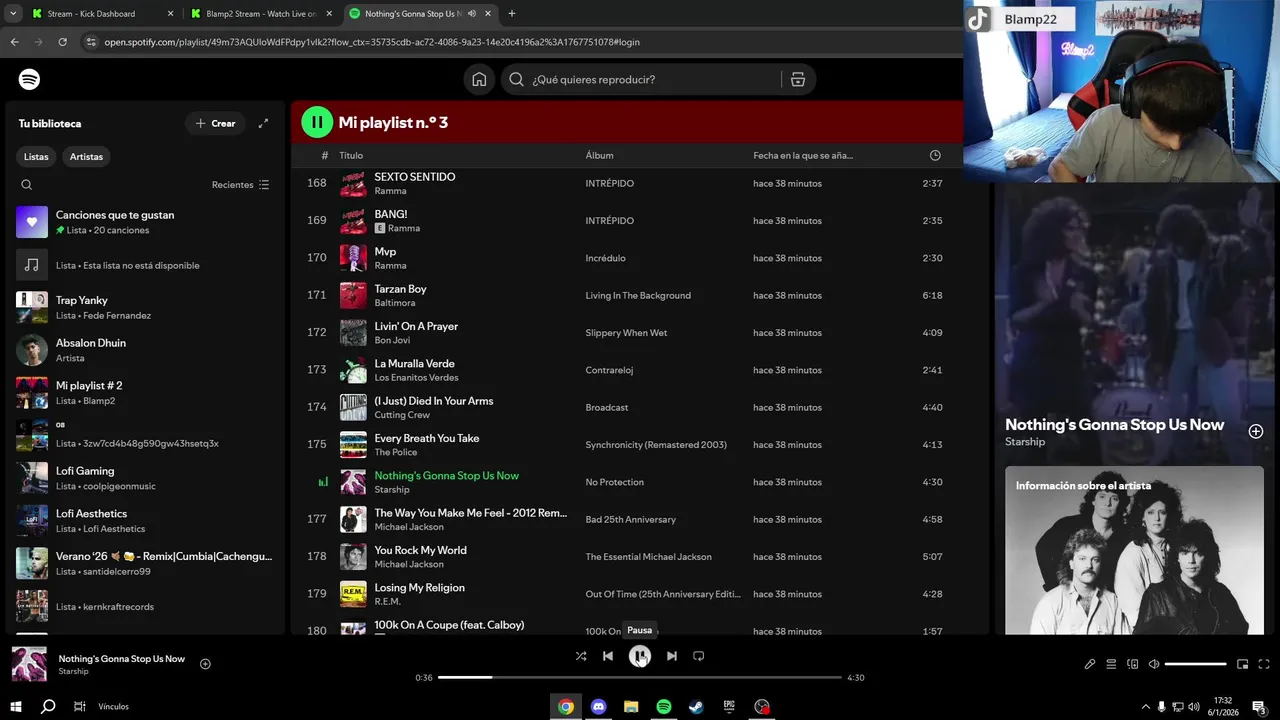Open a new browser tab

click(x=512, y=14)
